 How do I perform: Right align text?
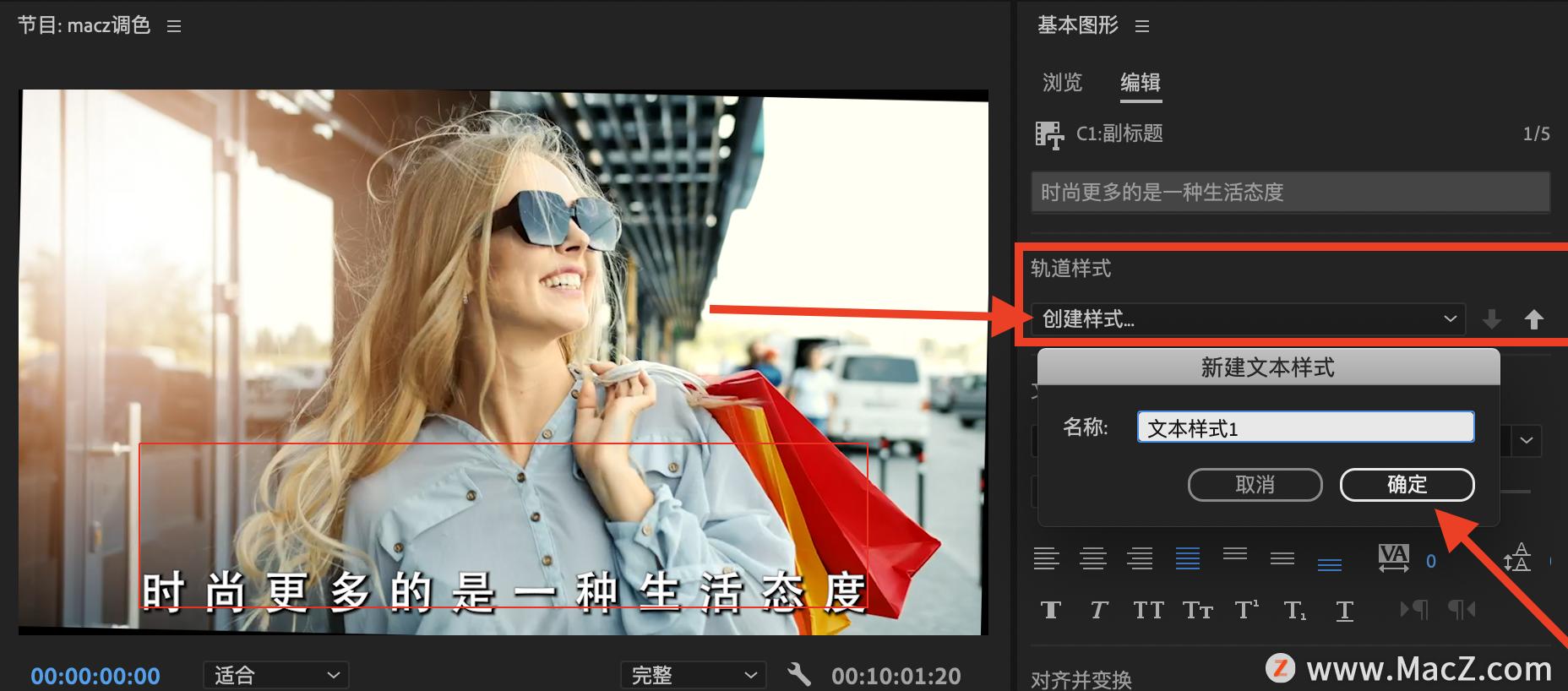(x=1140, y=558)
